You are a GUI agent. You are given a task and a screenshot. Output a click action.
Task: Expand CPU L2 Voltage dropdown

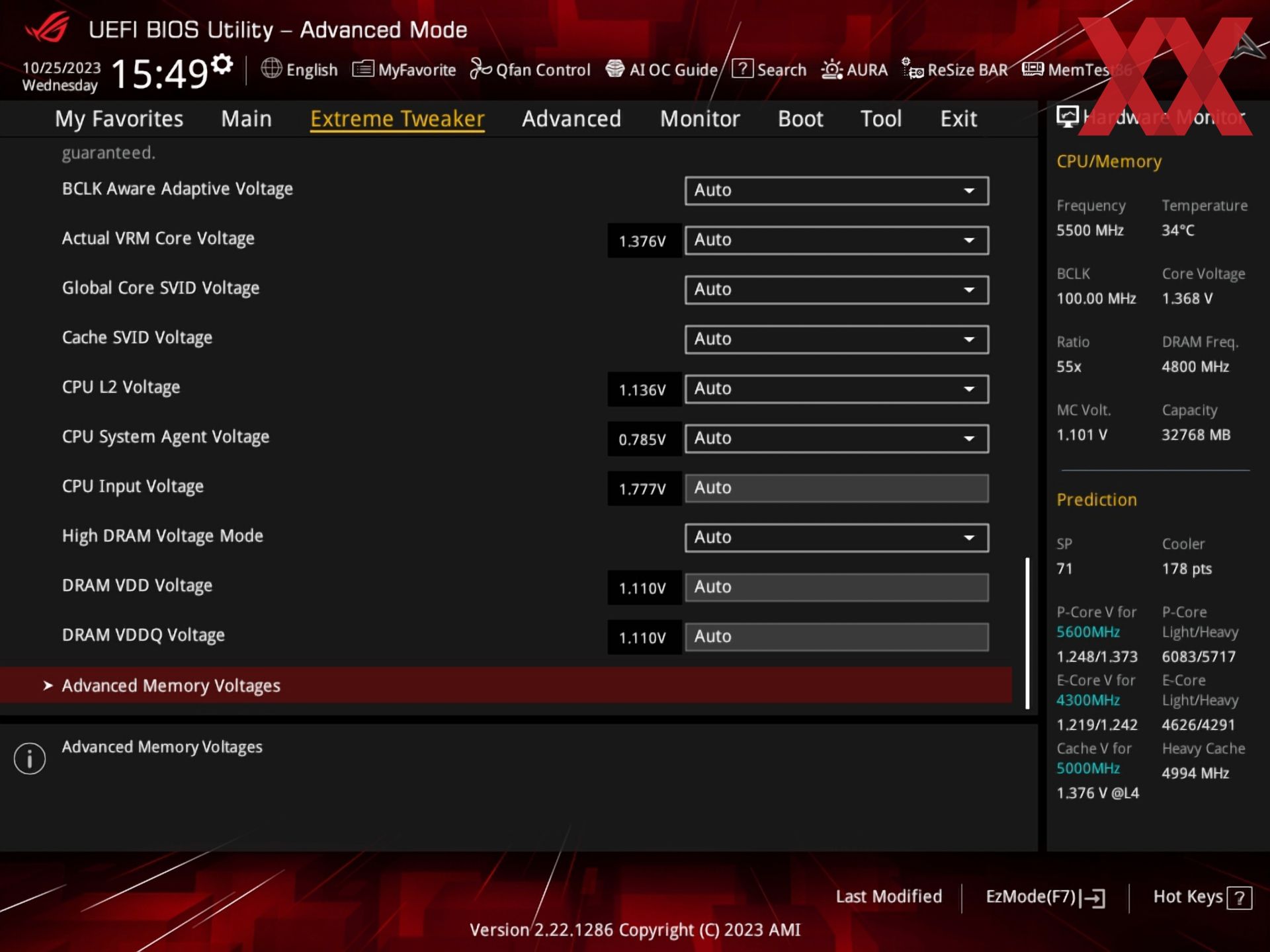[837, 389]
